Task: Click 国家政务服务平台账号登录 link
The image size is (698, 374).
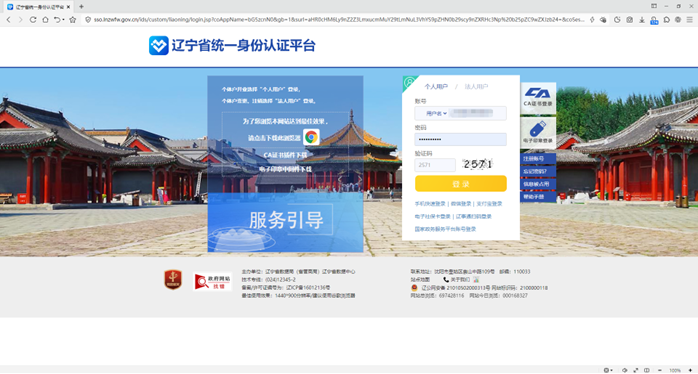Action: coord(446,229)
